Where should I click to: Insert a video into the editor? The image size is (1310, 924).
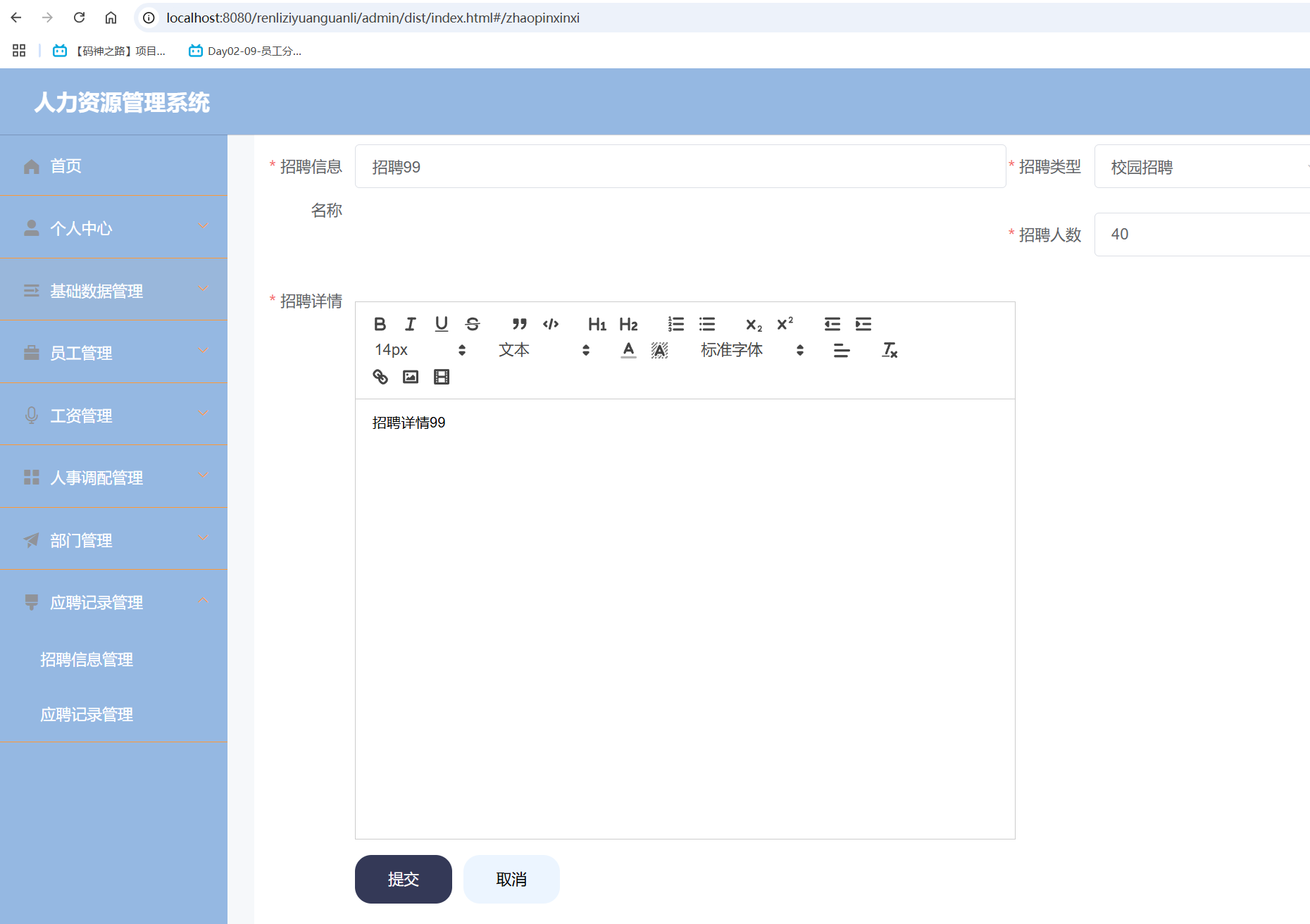click(x=442, y=377)
